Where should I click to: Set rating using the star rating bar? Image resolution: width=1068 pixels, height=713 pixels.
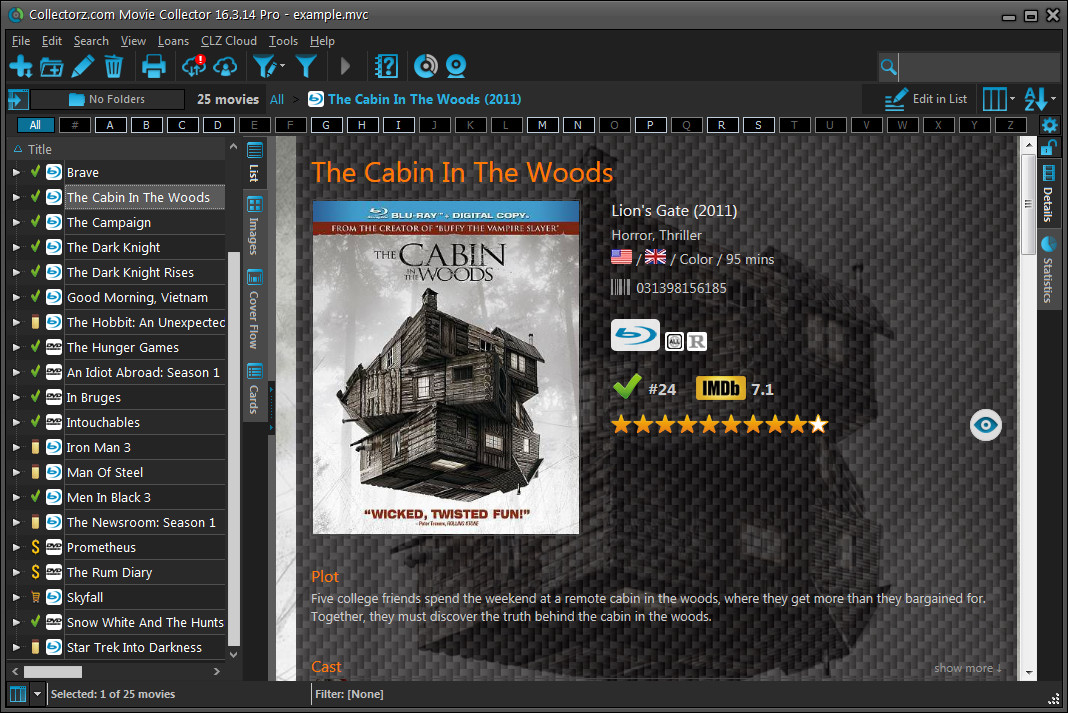coord(720,425)
